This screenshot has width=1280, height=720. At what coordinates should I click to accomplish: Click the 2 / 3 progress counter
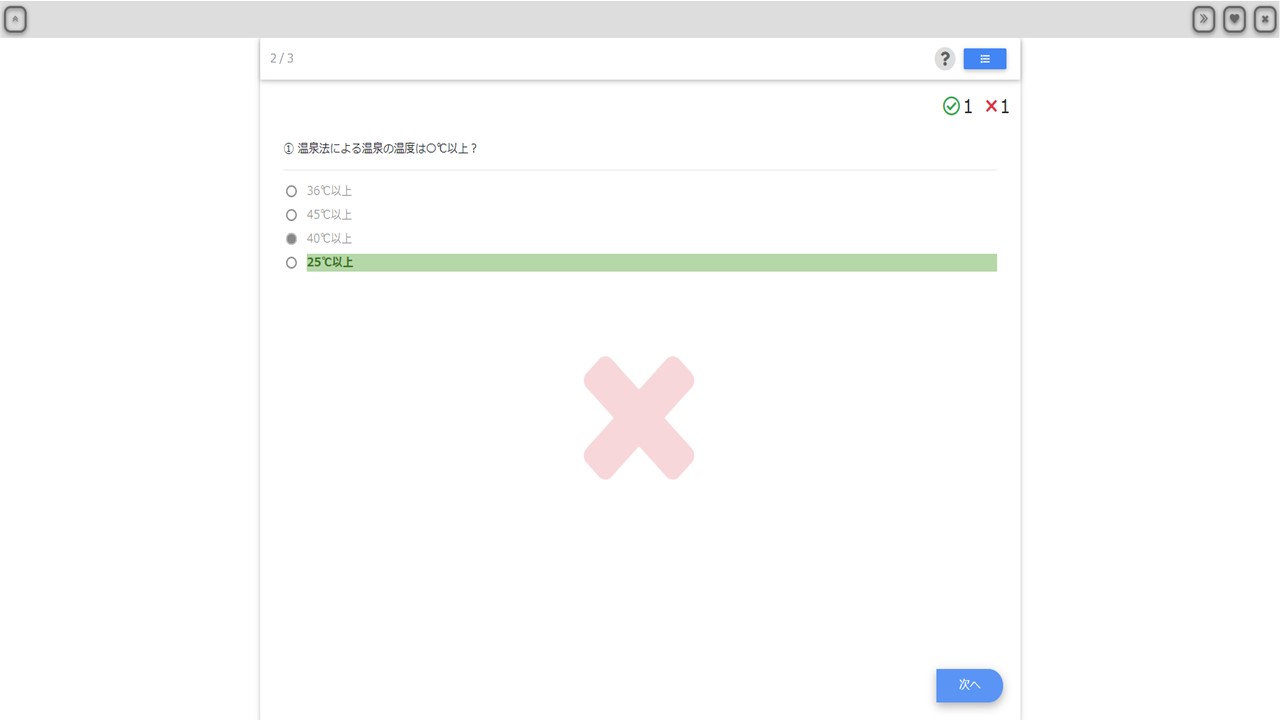click(282, 58)
